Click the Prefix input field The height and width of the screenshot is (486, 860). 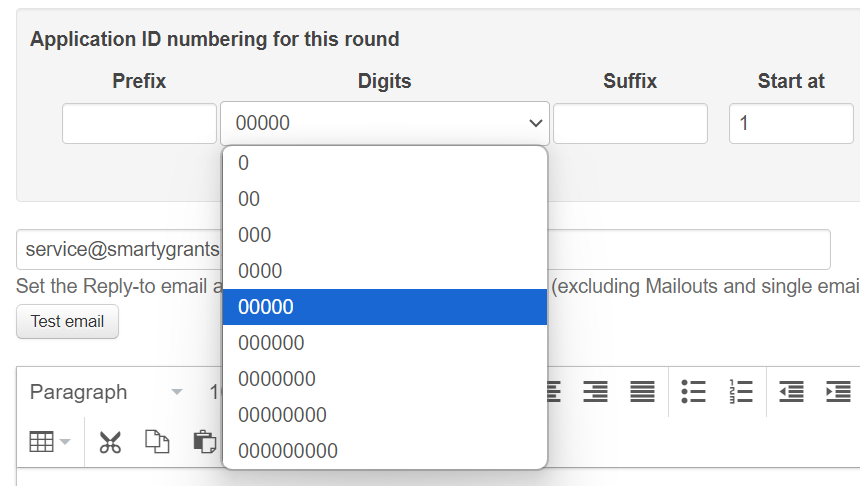(139, 123)
